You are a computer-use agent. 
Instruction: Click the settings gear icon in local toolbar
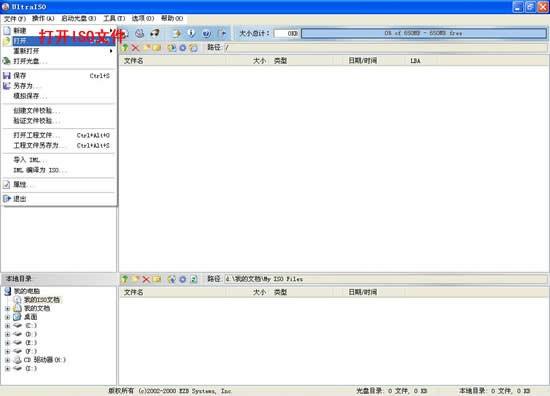tap(183, 279)
